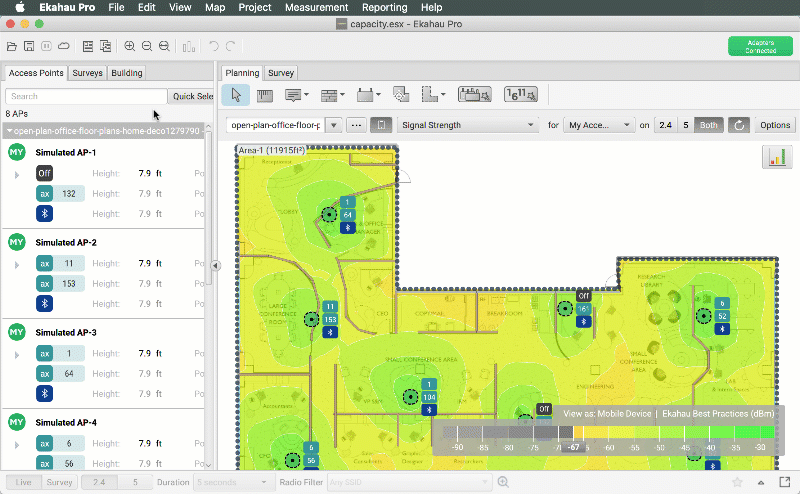Toggle Survey mode in bottom bar
Image resolution: width=800 pixels, height=494 pixels.
59,482
